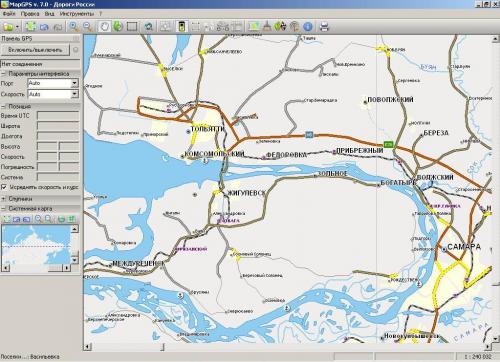Click the Время UTC field
This screenshot has height=362, width=500.
pyautogui.click(x=58, y=116)
